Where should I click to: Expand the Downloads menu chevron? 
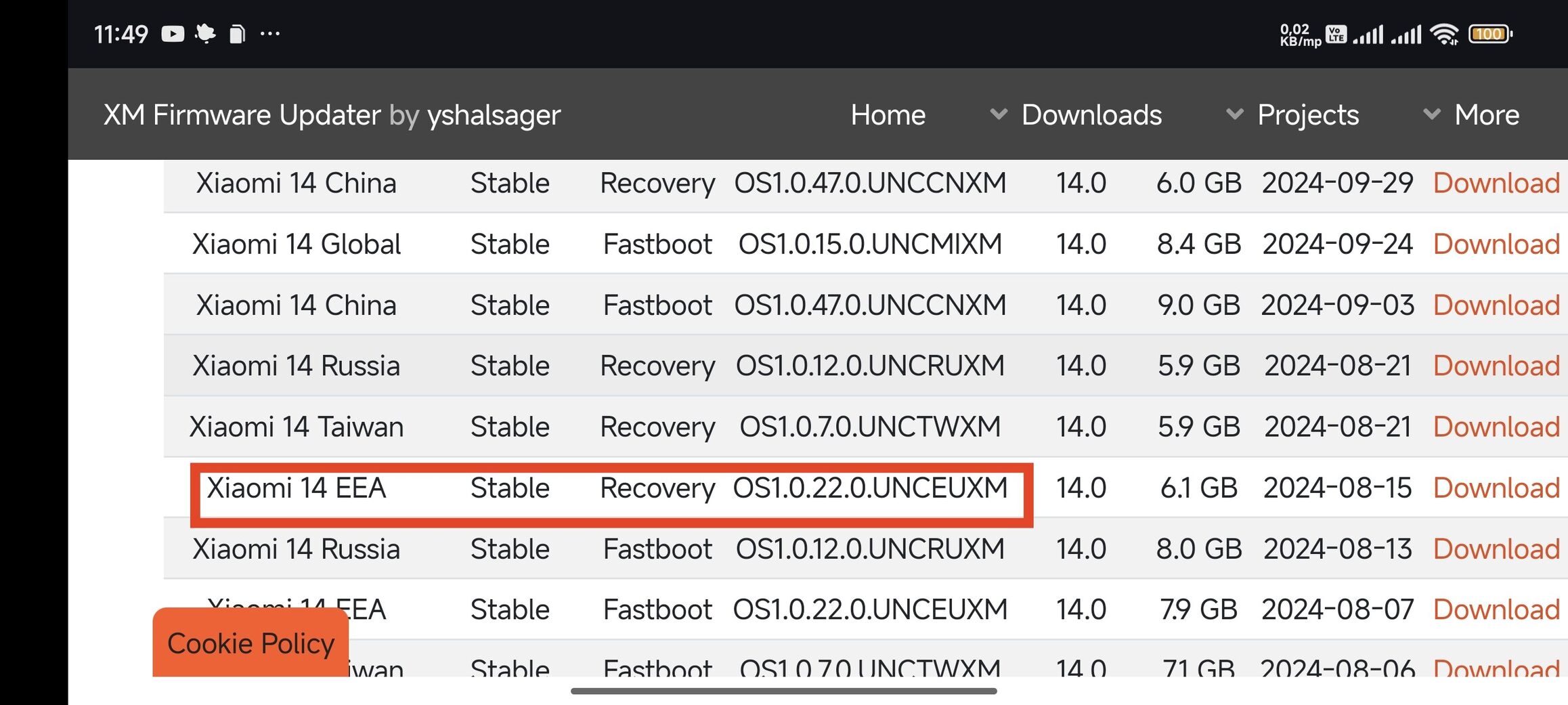999,114
